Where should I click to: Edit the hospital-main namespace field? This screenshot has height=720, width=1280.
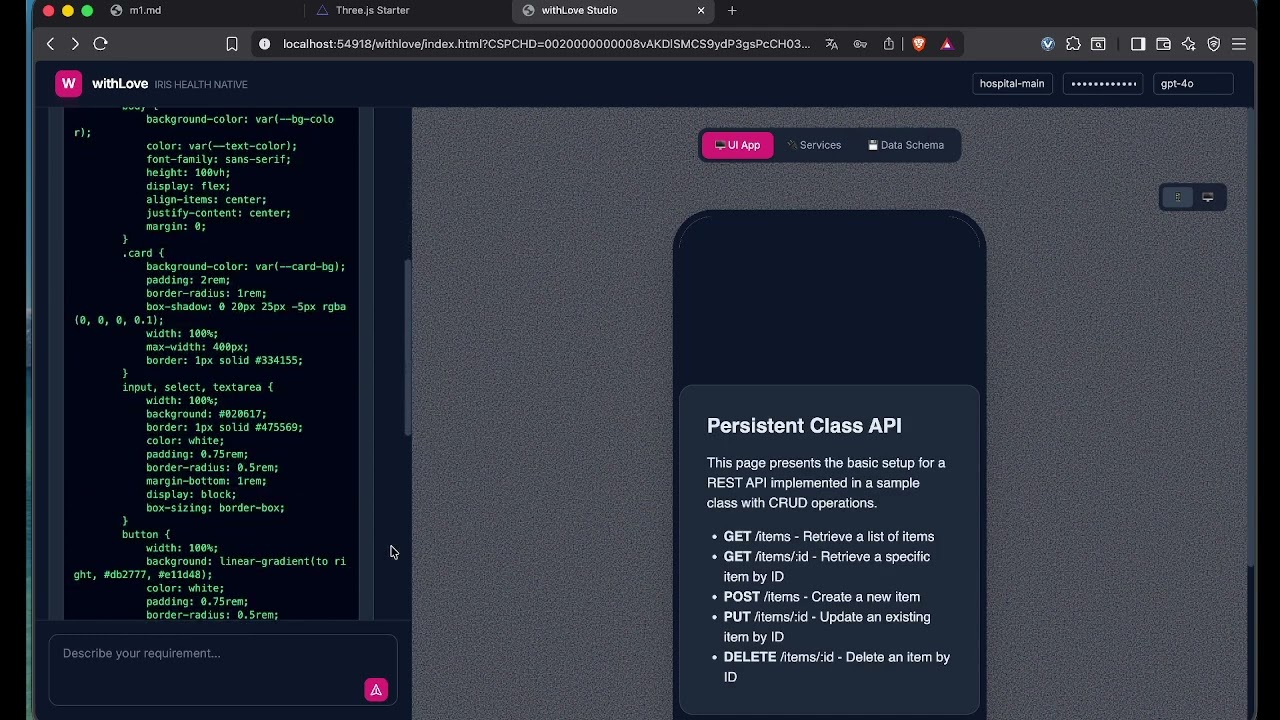[x=1012, y=84]
